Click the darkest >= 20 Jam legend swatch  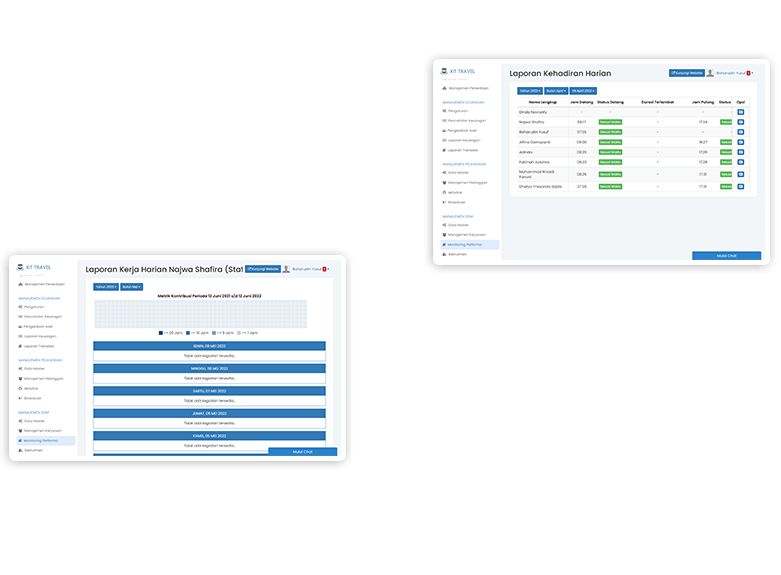click(162, 332)
